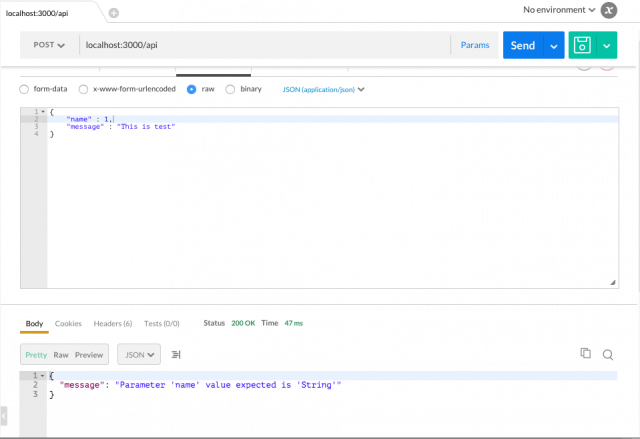The height and width of the screenshot is (439, 640).
Task: Open the No environment dropdown
Action: click(x=559, y=10)
